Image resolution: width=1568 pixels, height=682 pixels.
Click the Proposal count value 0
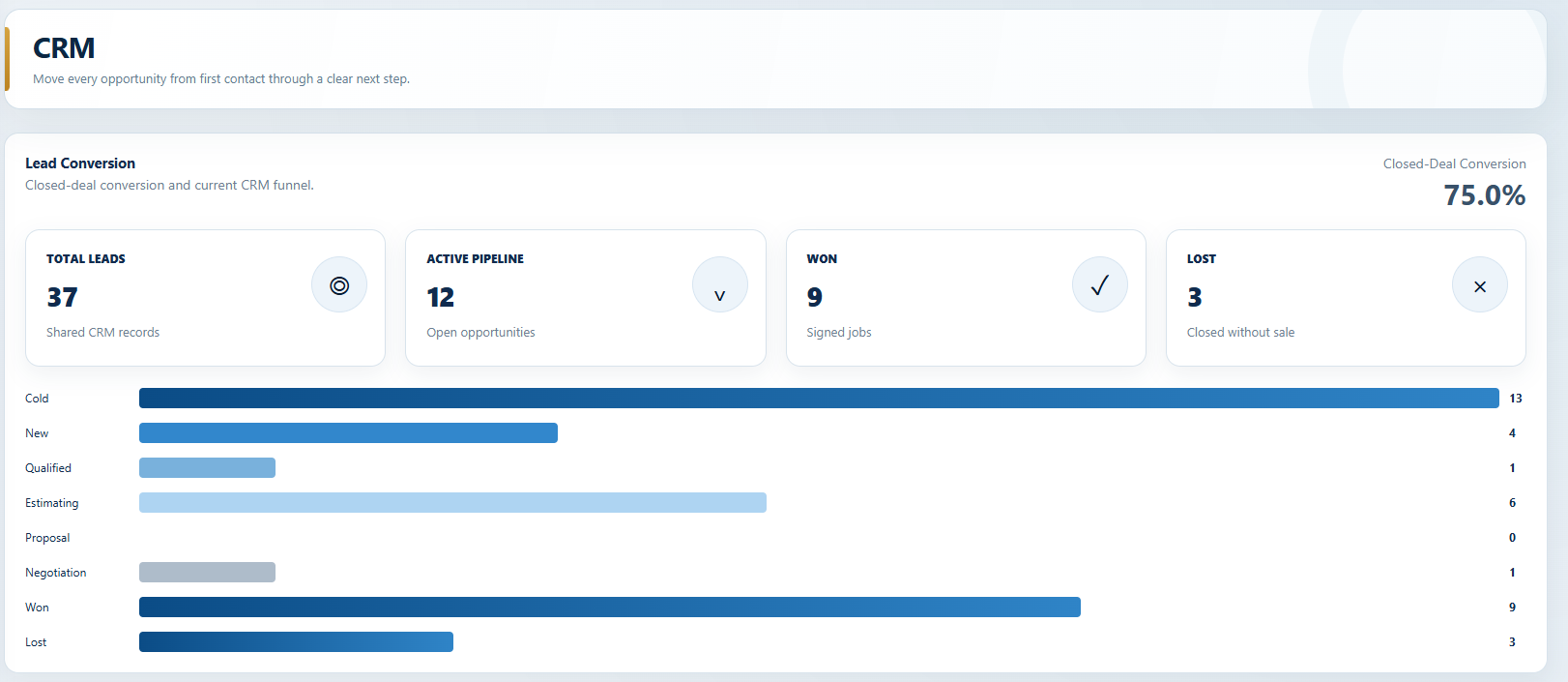(1513, 538)
